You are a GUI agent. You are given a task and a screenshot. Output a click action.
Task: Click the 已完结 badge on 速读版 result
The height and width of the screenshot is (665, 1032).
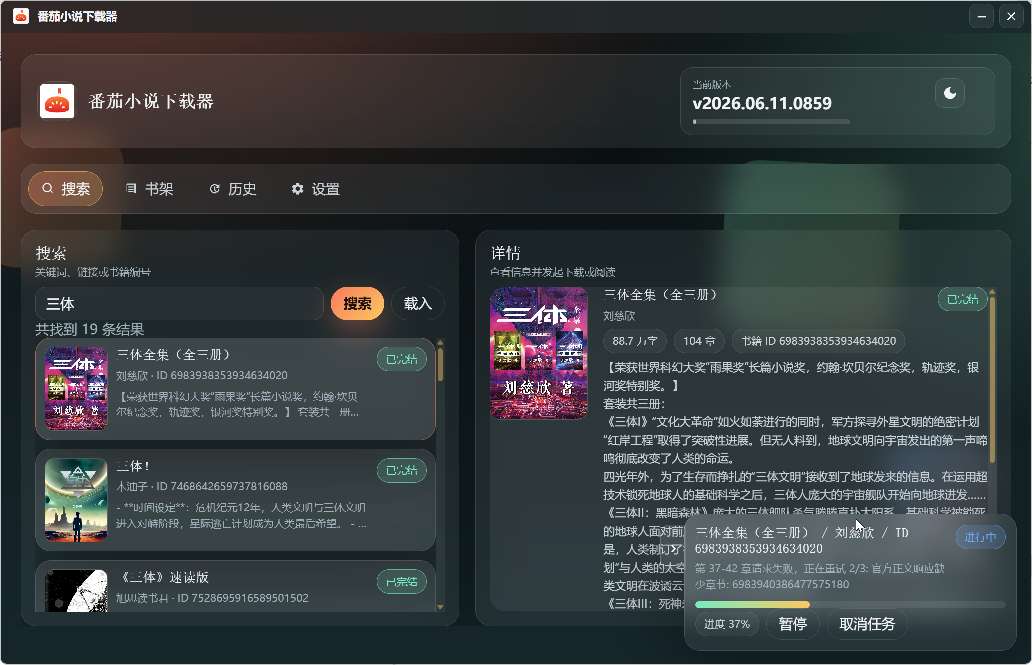point(401,581)
